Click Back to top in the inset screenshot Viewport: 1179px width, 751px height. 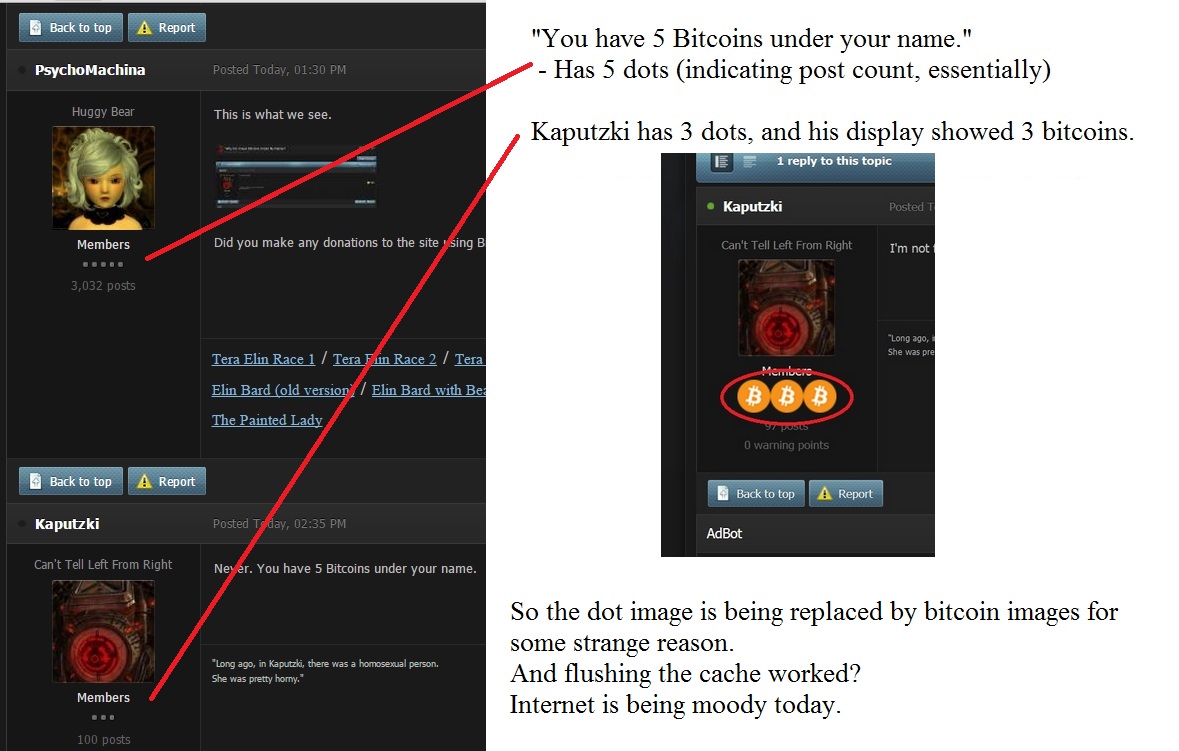tap(756, 494)
